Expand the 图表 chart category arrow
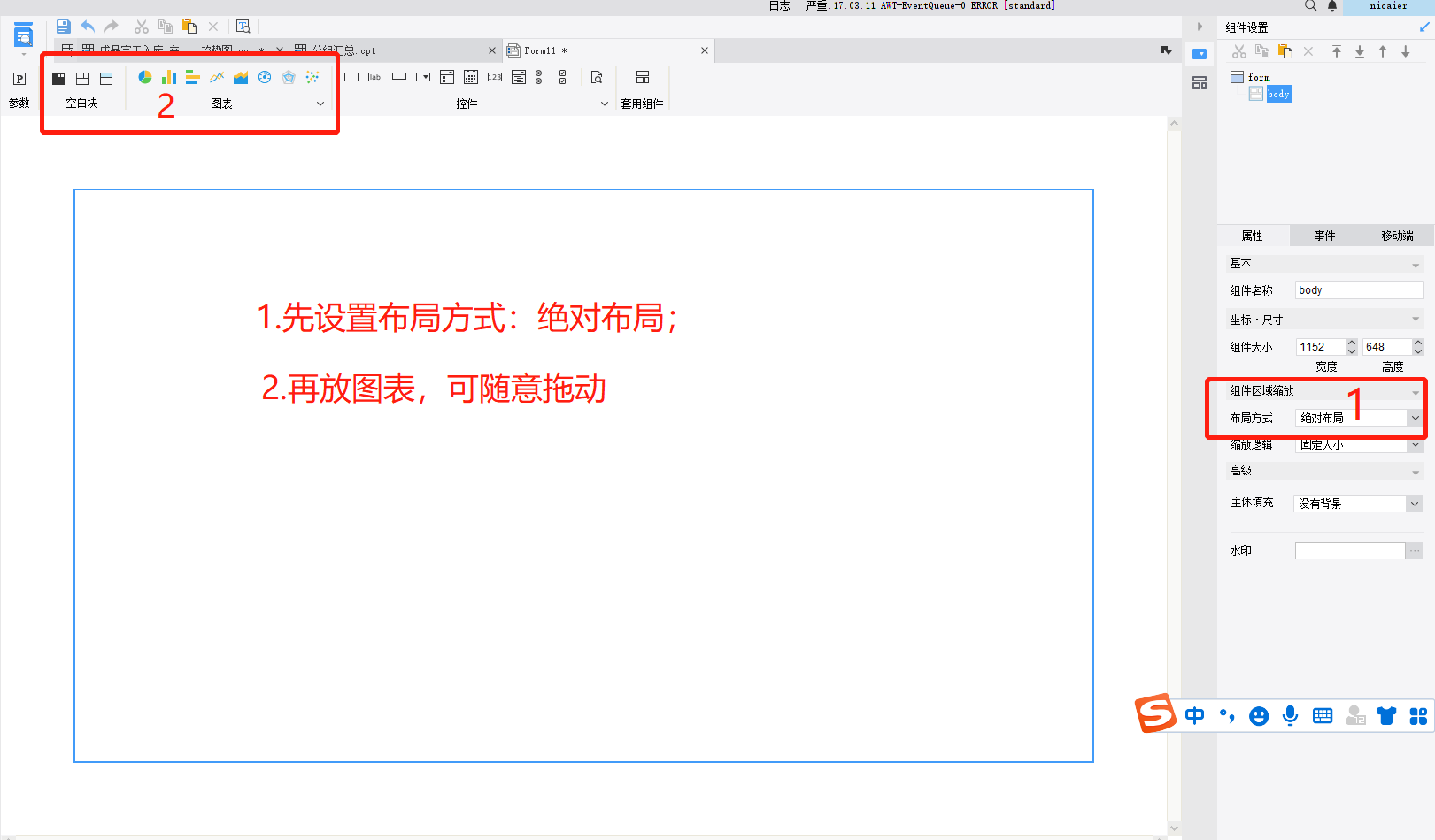 (320, 104)
